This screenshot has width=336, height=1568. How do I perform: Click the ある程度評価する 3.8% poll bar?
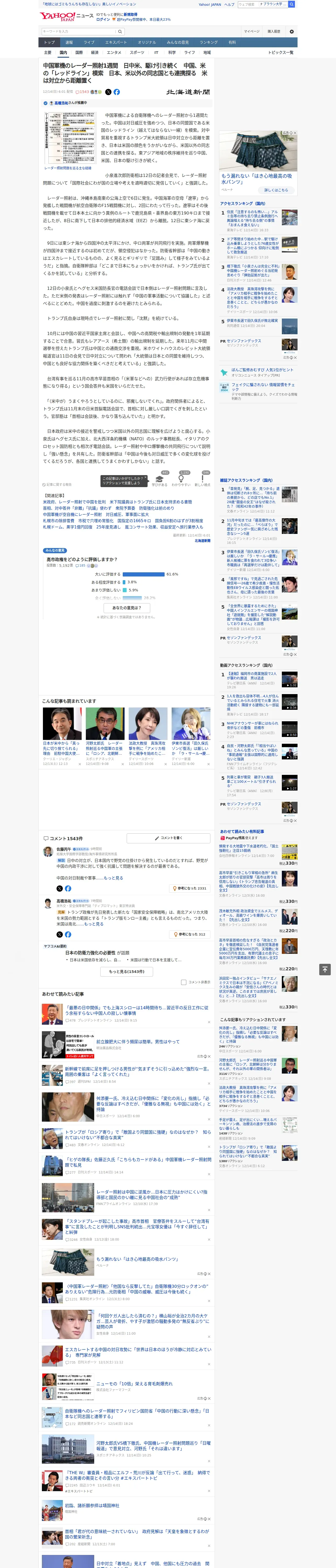(124, 582)
